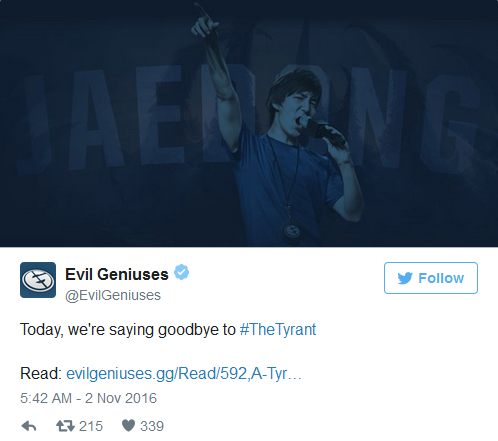Viewport: 498px width, 441px height.
Task: Follow the Evil Geniuses account
Action: point(431,278)
